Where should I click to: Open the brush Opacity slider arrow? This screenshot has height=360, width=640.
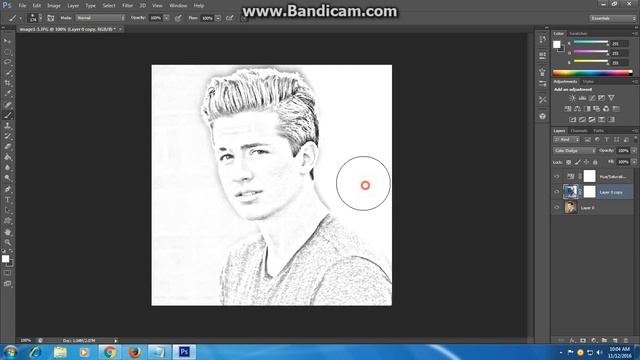pos(167,18)
